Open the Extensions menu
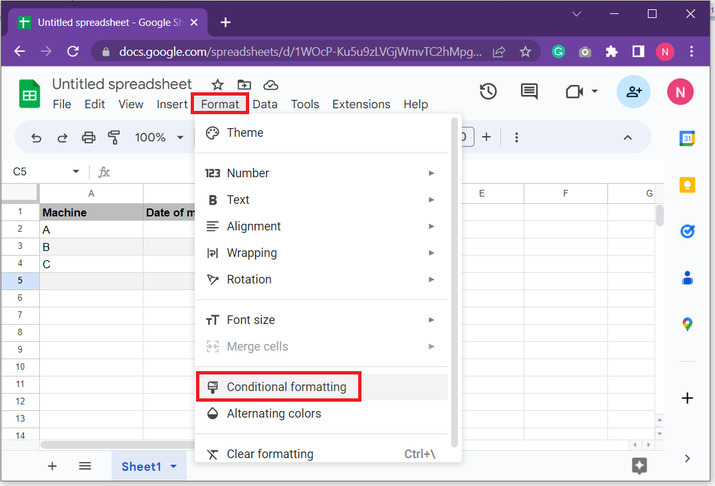Screen dimensions: 715x486 (361, 104)
